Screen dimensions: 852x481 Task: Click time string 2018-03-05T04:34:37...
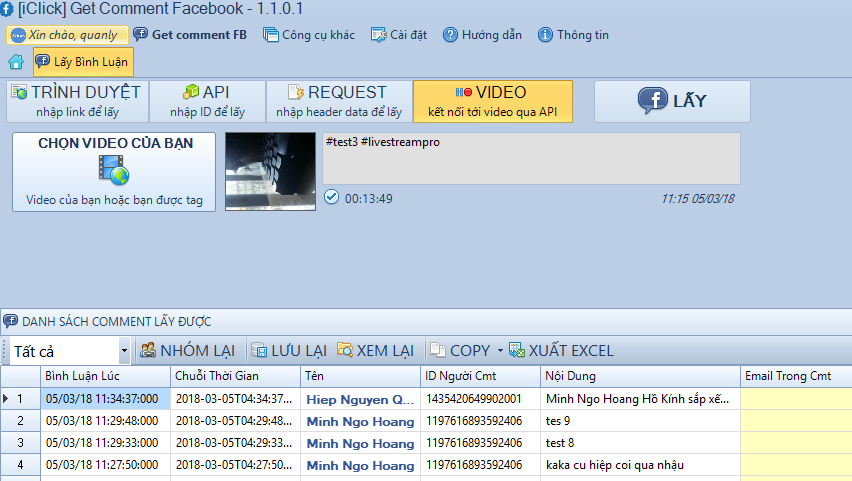[x=235, y=399]
